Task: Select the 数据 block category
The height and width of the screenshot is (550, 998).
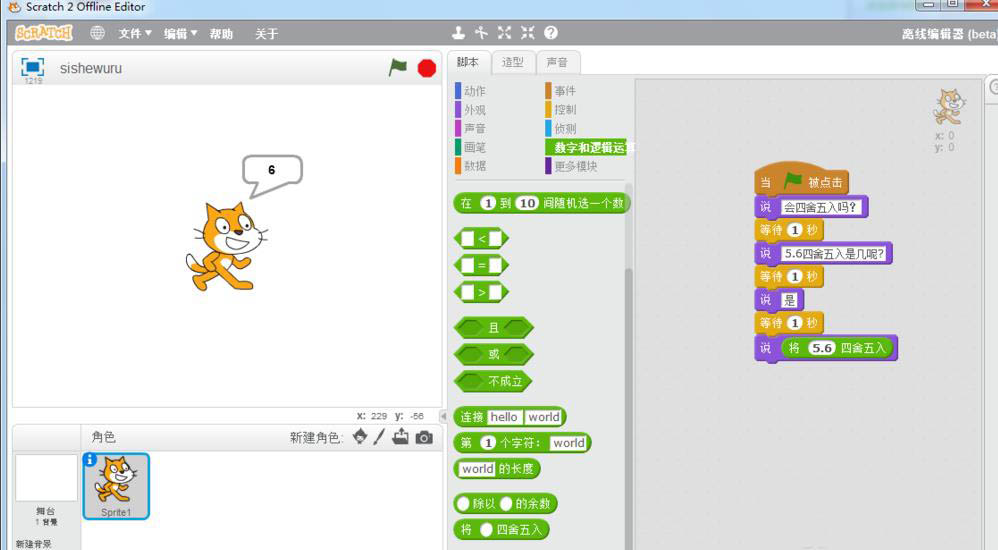Action: (x=471, y=166)
